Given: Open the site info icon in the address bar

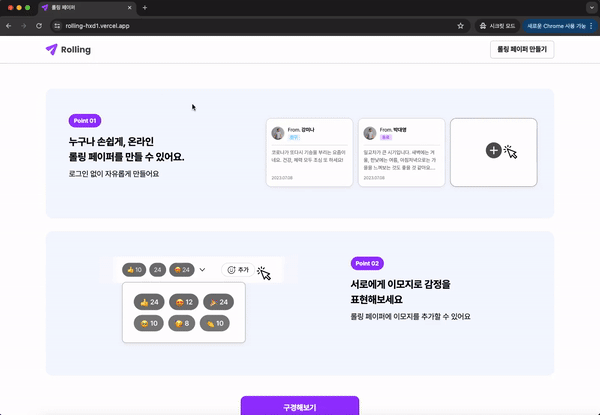Looking at the screenshot, I should (57, 26).
